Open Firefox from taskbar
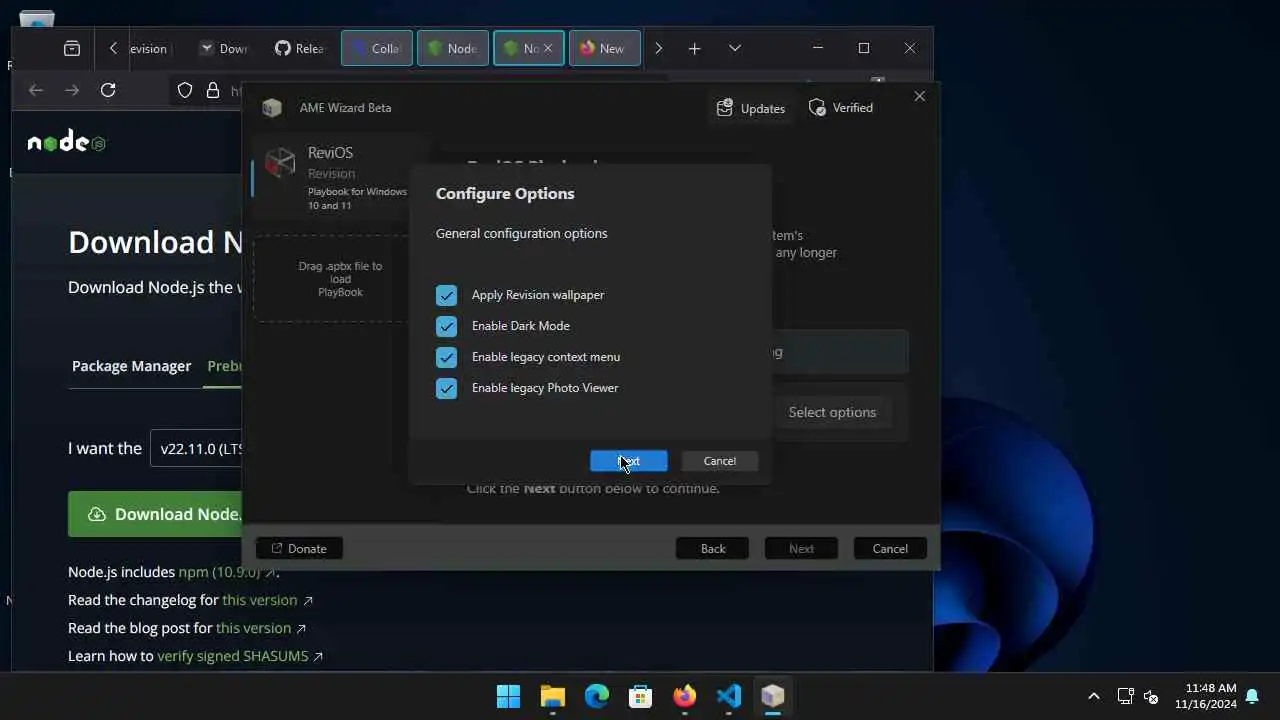Viewport: 1280px width, 720px height. 684,696
